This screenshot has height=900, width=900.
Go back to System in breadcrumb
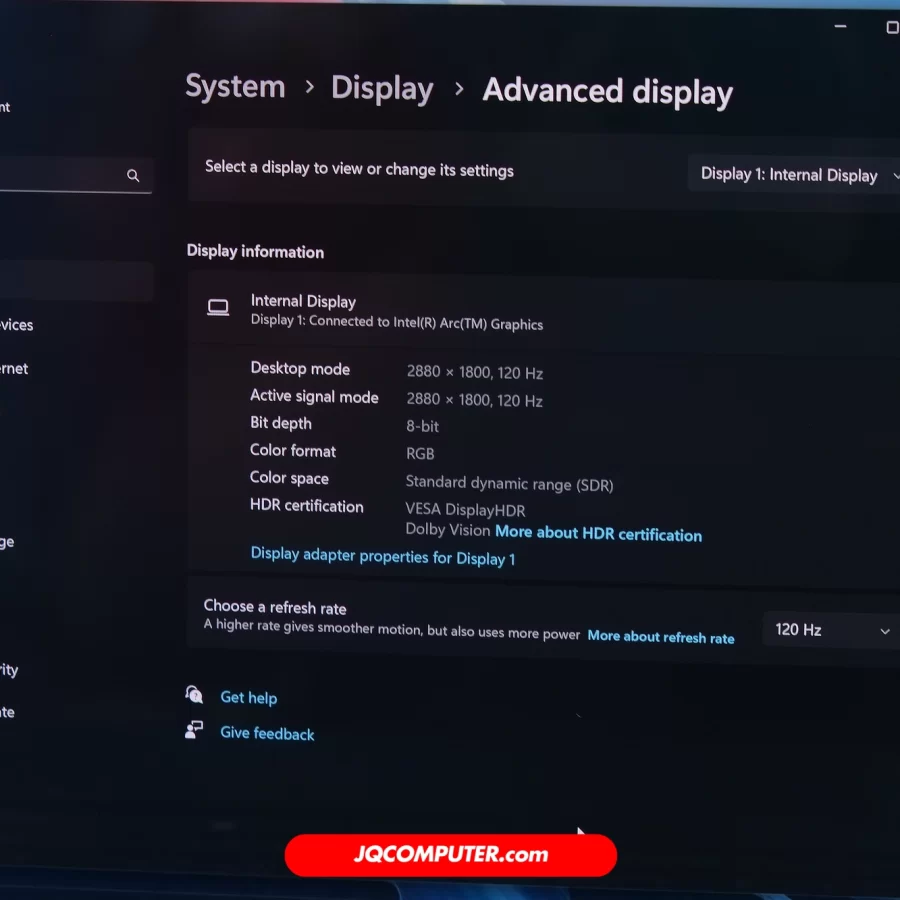pyautogui.click(x=235, y=87)
